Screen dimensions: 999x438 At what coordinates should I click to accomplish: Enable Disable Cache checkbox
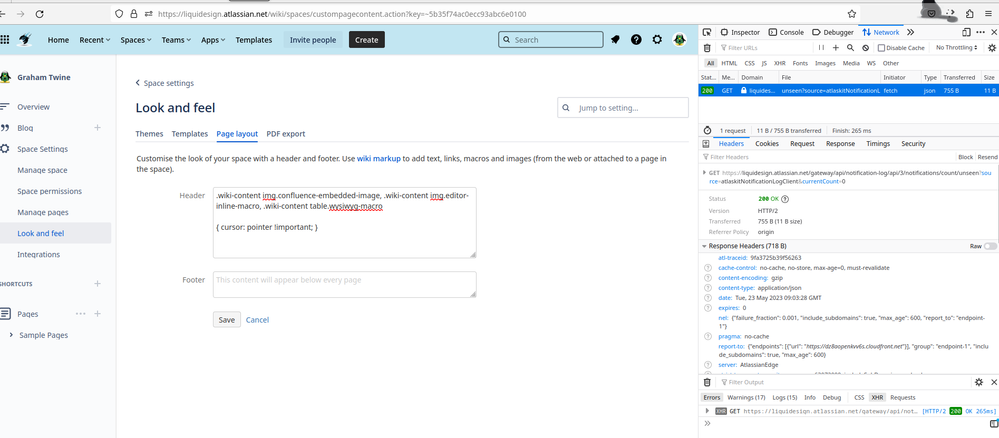(x=881, y=48)
